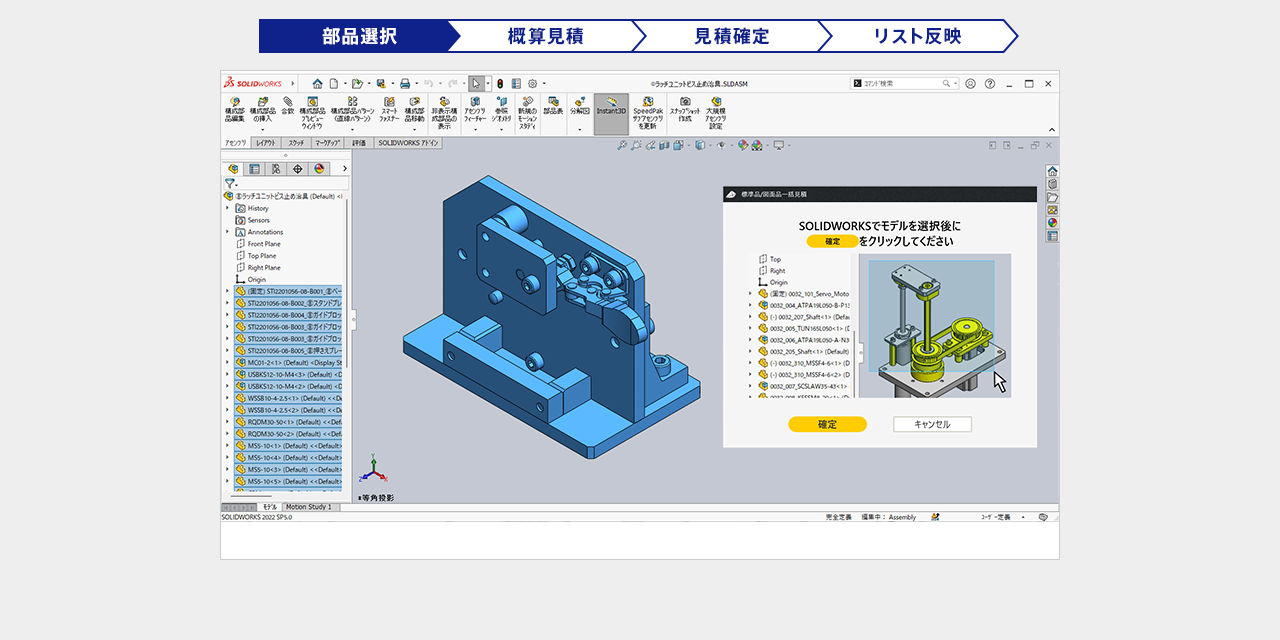Expand the Annotations tree node

[228, 232]
